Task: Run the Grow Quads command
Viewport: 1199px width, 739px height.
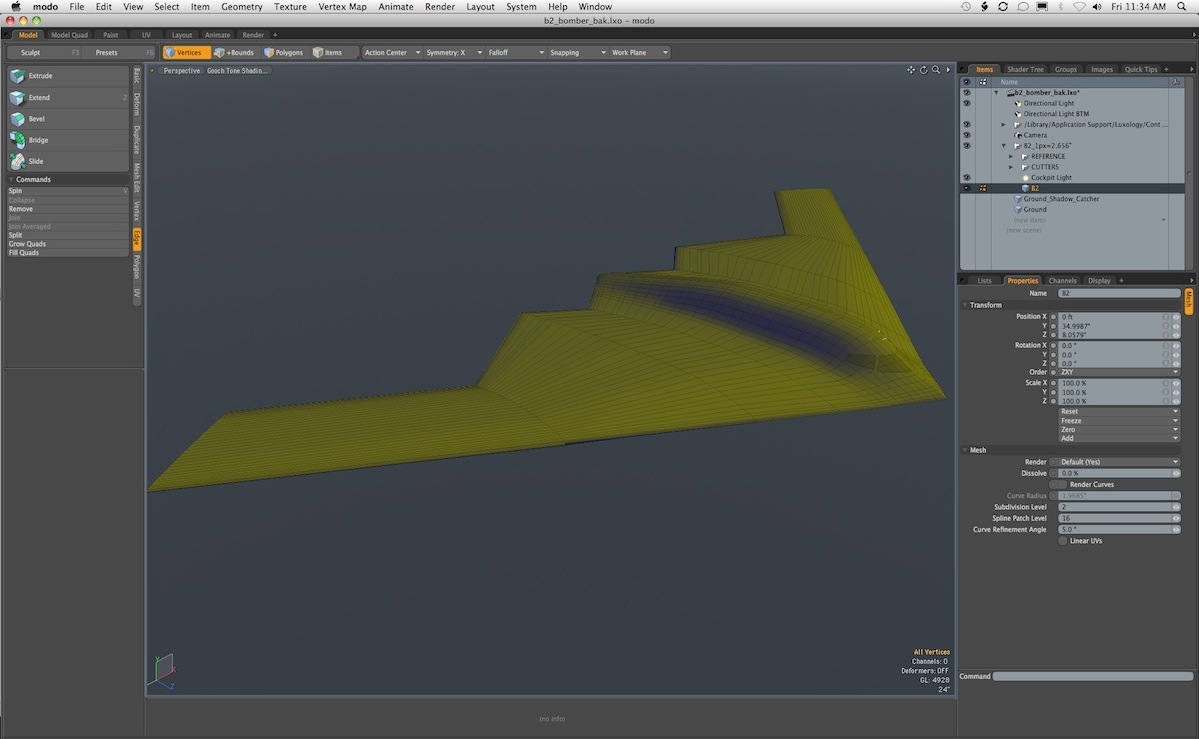Action: pos(27,244)
